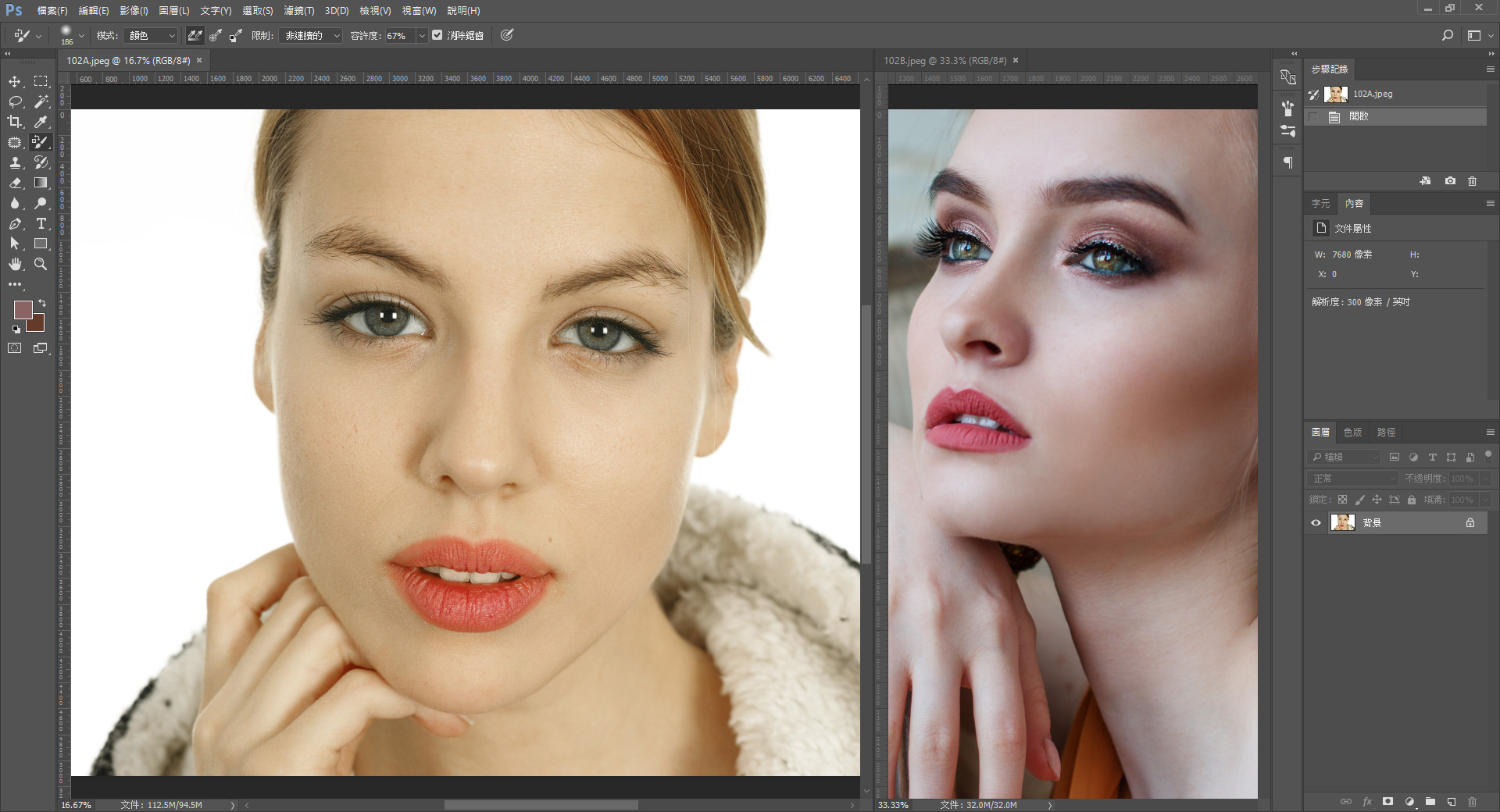Viewport: 1500px width, 812px height.
Task: Select the Rectangle shape tool
Action: (41, 244)
